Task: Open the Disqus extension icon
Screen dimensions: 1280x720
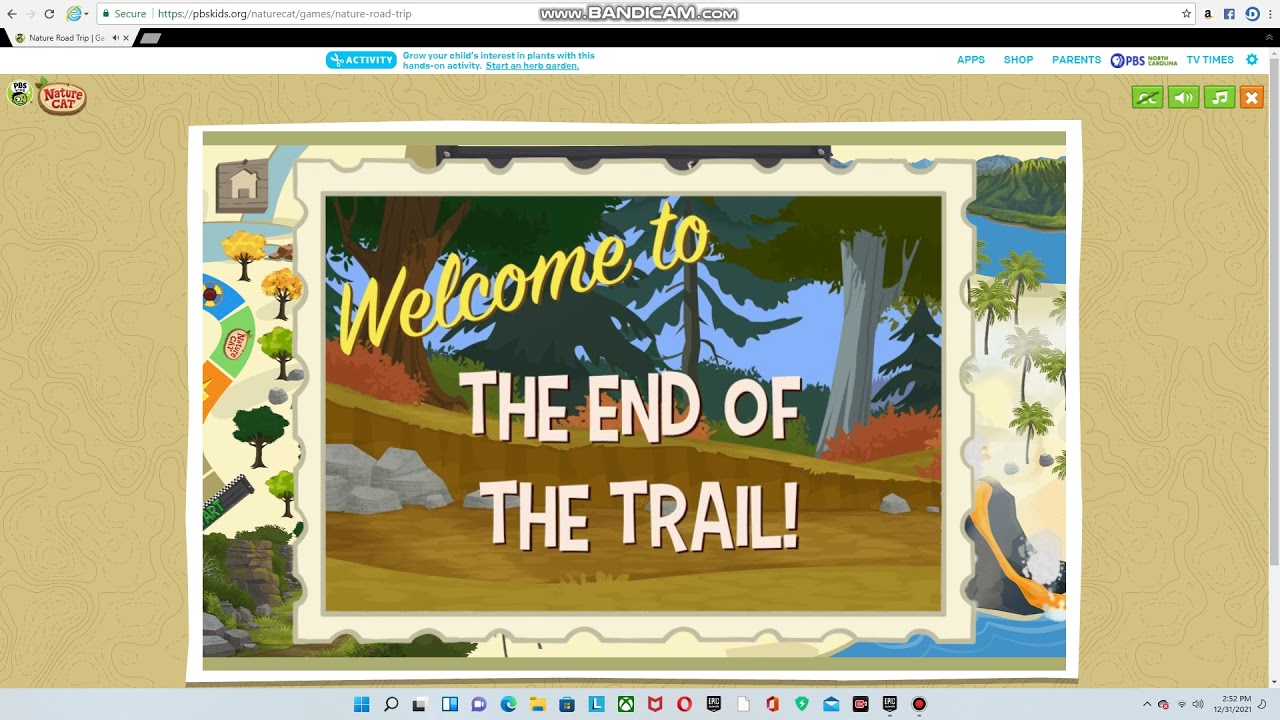Action: click(1251, 14)
